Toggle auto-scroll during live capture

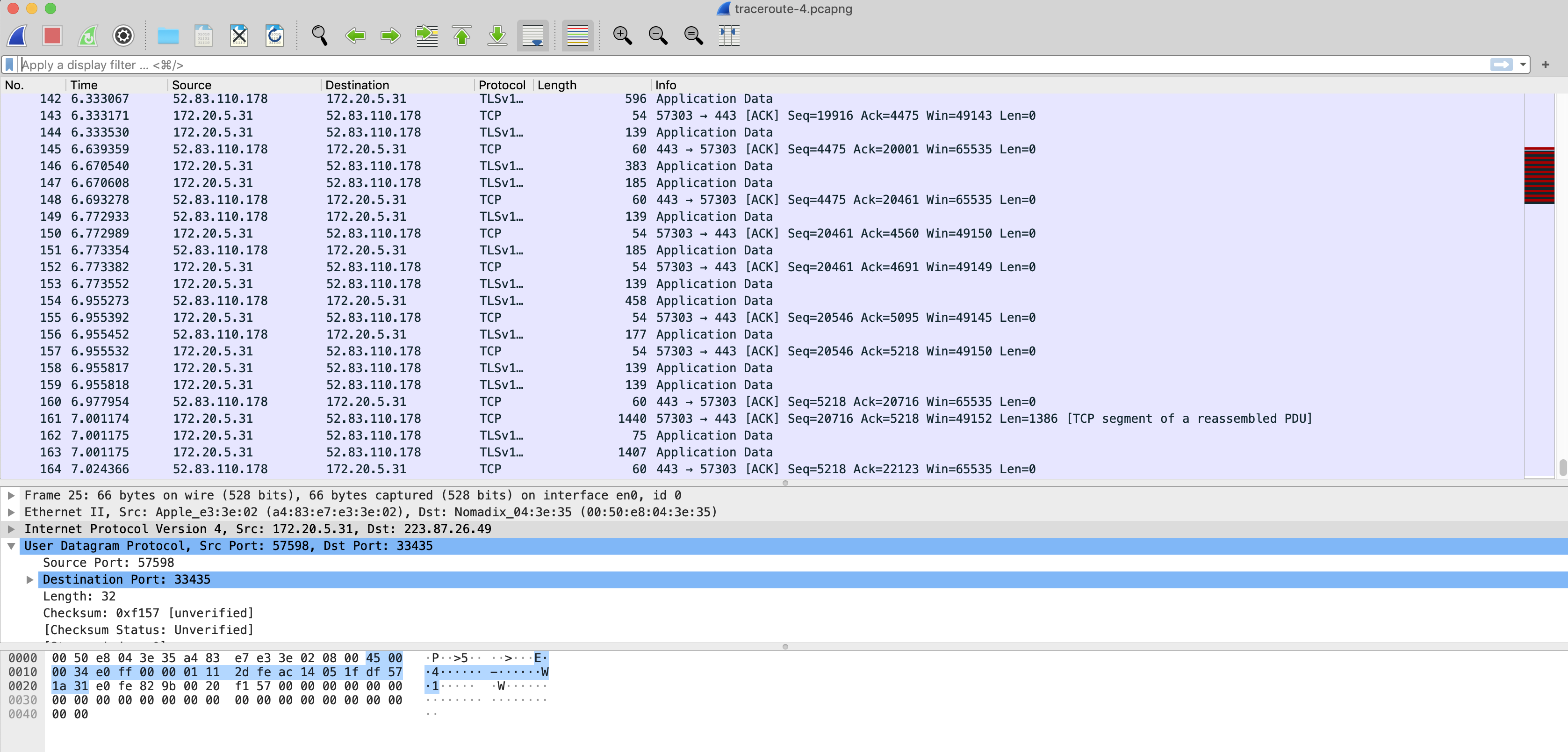532,36
